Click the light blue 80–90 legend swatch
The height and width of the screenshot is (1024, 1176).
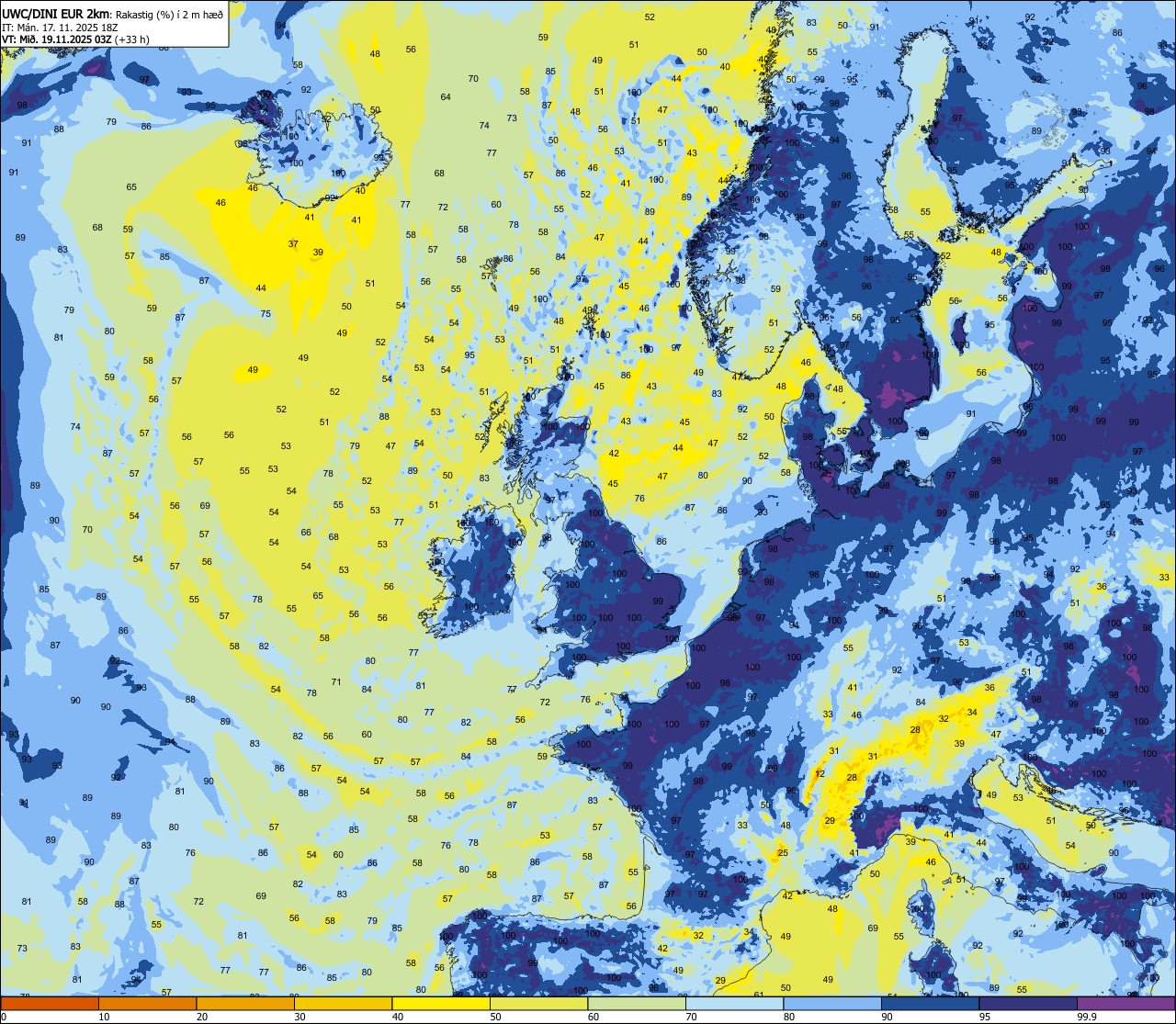click(x=832, y=1003)
